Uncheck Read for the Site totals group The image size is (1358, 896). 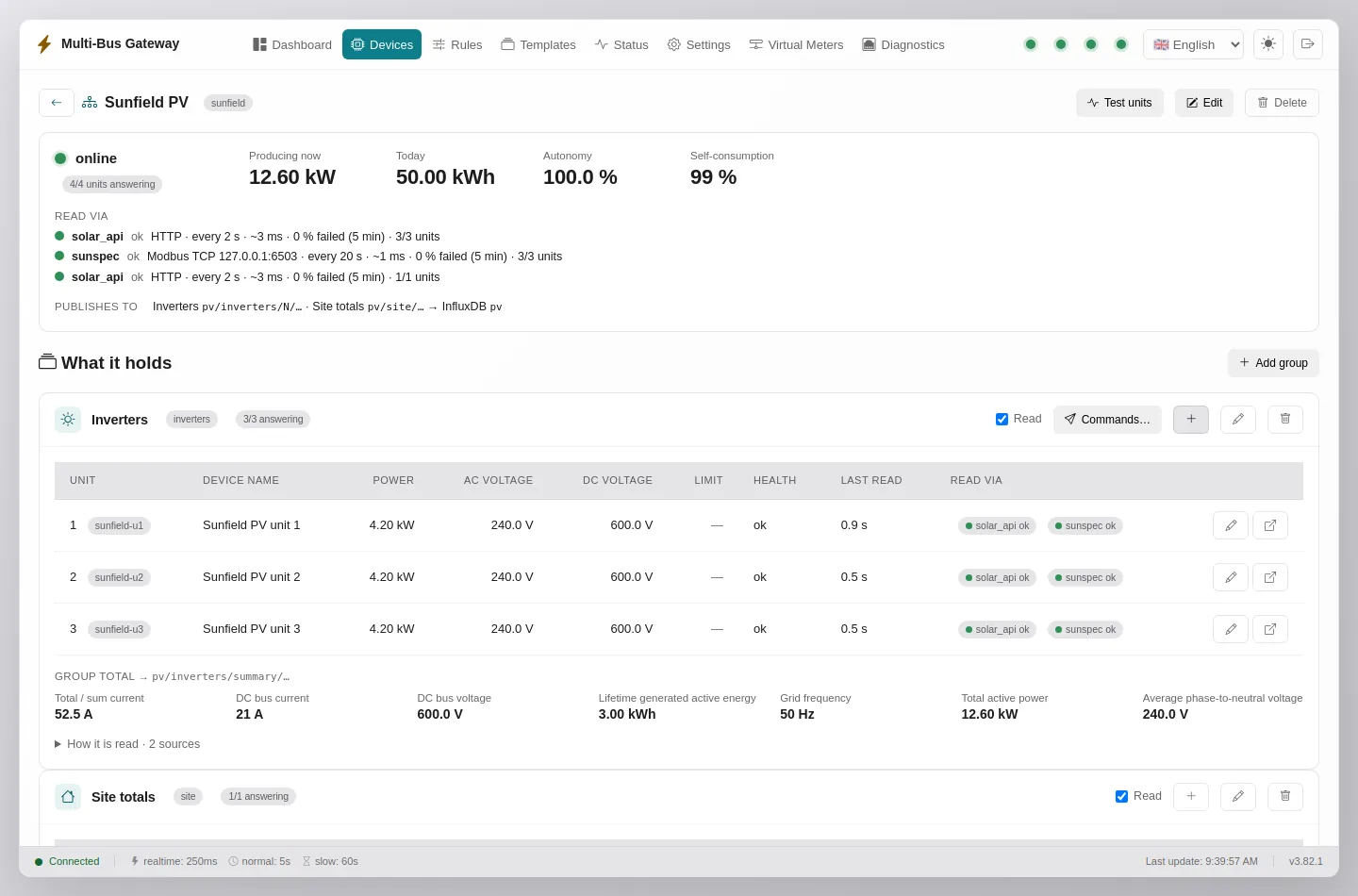(x=1121, y=797)
